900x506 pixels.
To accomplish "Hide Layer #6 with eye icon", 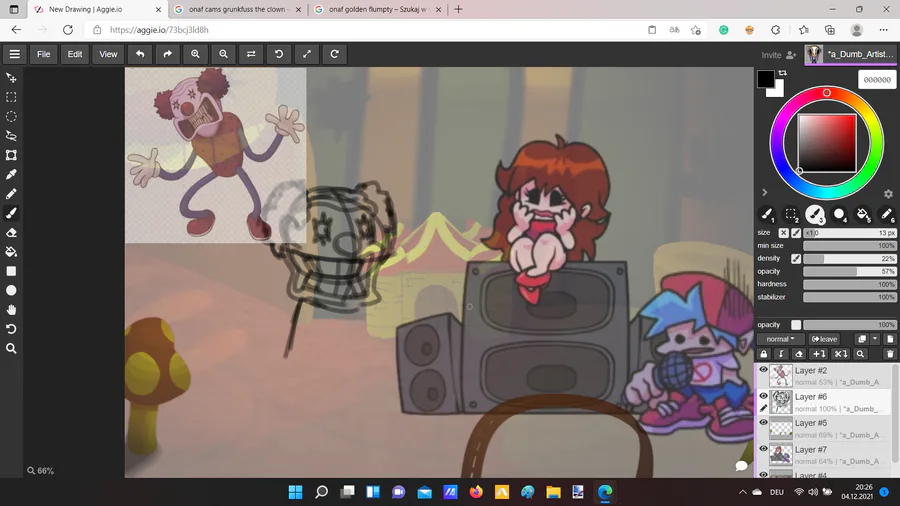I will (763, 396).
